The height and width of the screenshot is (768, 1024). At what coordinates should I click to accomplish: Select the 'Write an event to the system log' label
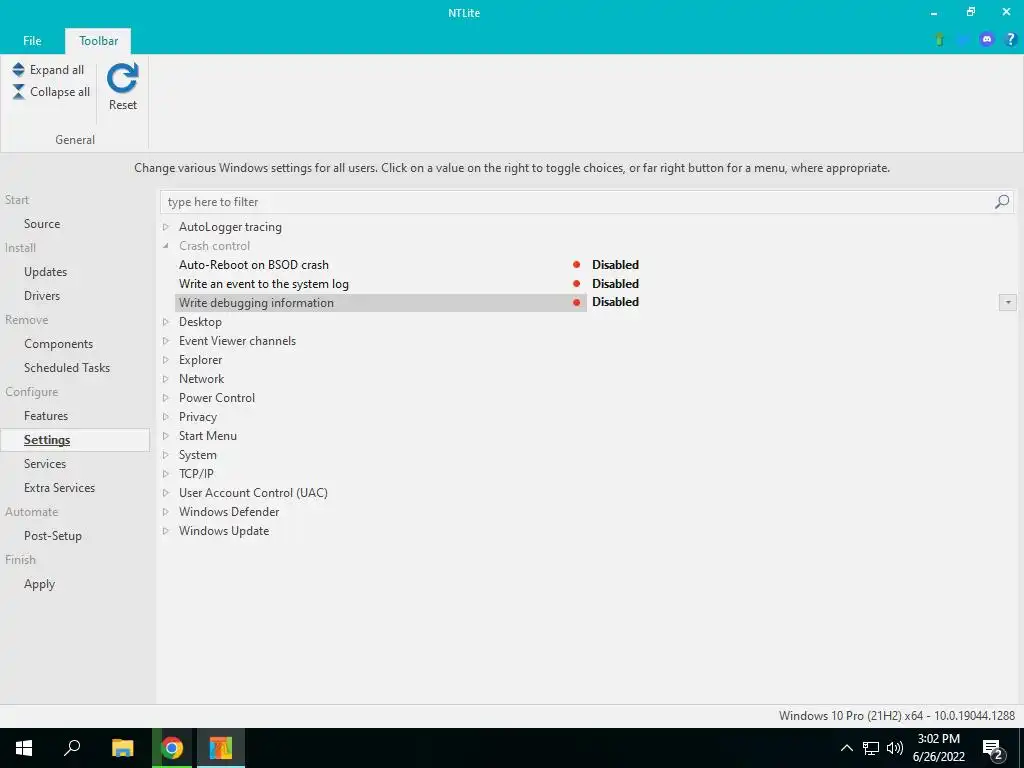point(264,283)
